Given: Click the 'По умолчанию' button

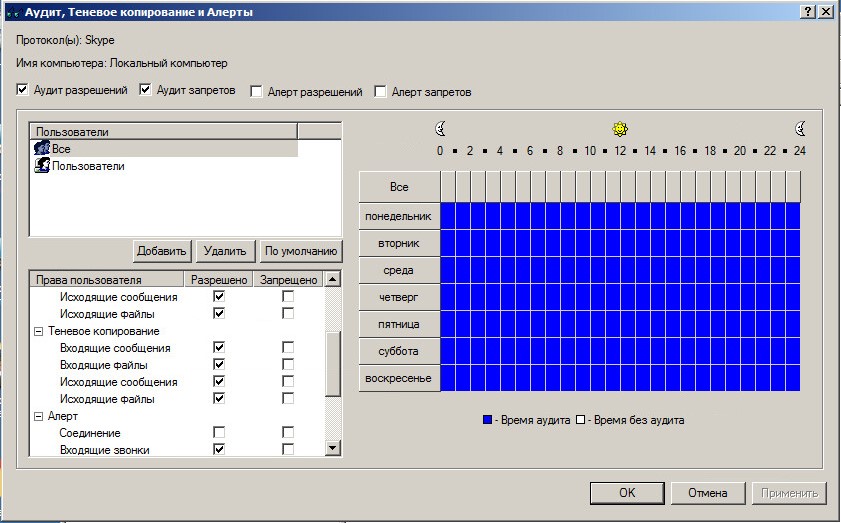Looking at the screenshot, I should click(x=301, y=251).
